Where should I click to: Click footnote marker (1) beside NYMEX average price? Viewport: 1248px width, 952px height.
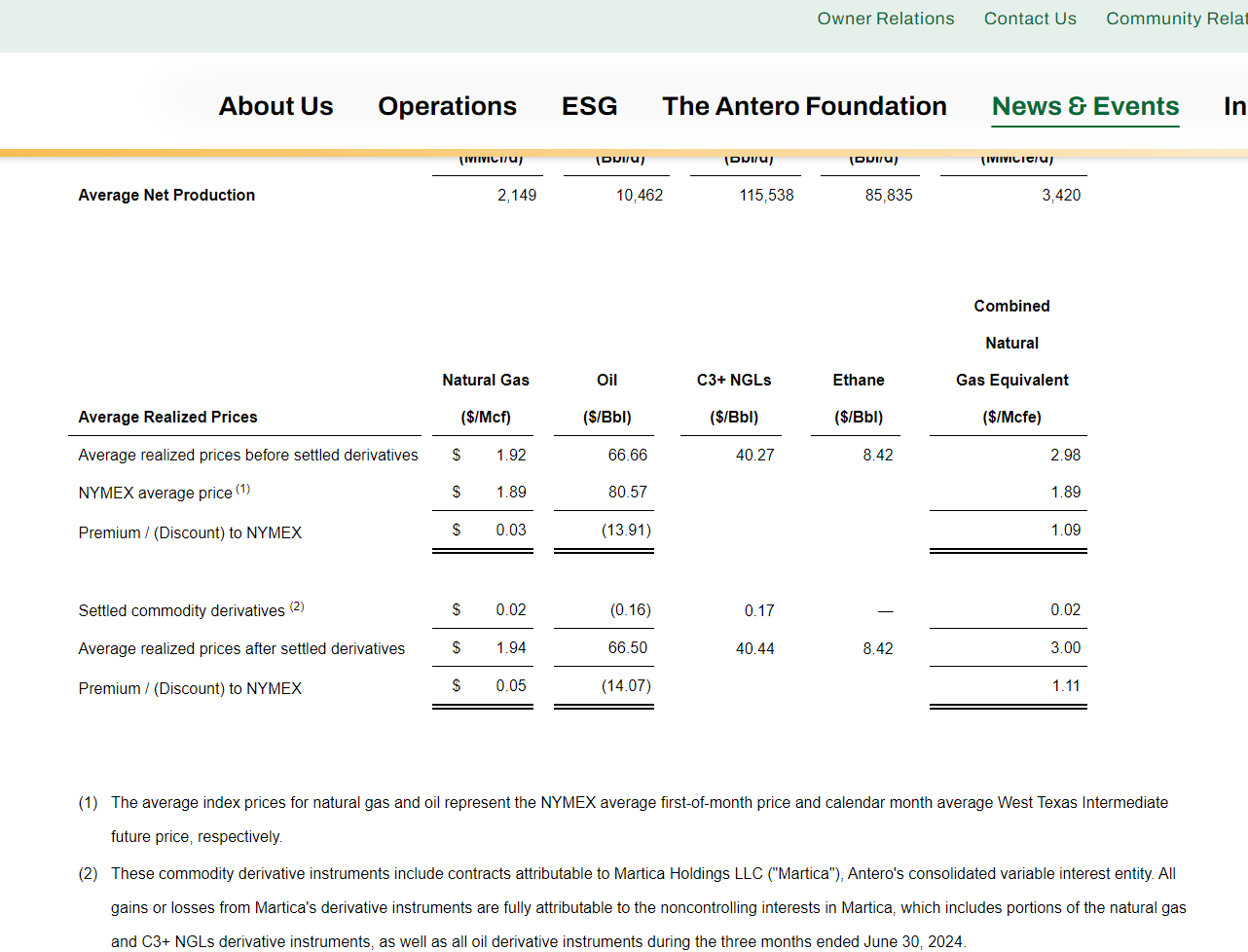242,489
